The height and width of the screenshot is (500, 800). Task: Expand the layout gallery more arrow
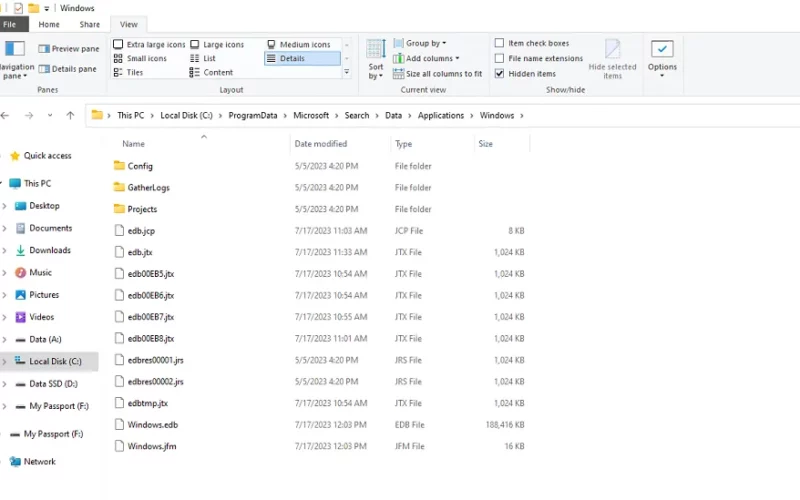(x=347, y=72)
